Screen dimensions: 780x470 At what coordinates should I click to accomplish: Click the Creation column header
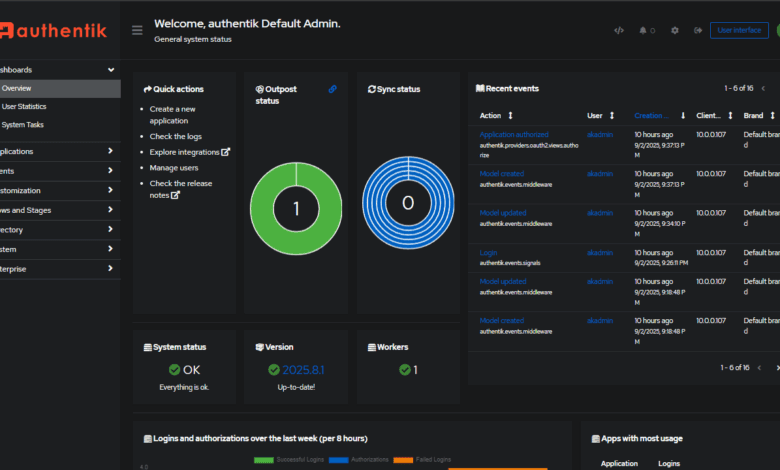click(651, 115)
